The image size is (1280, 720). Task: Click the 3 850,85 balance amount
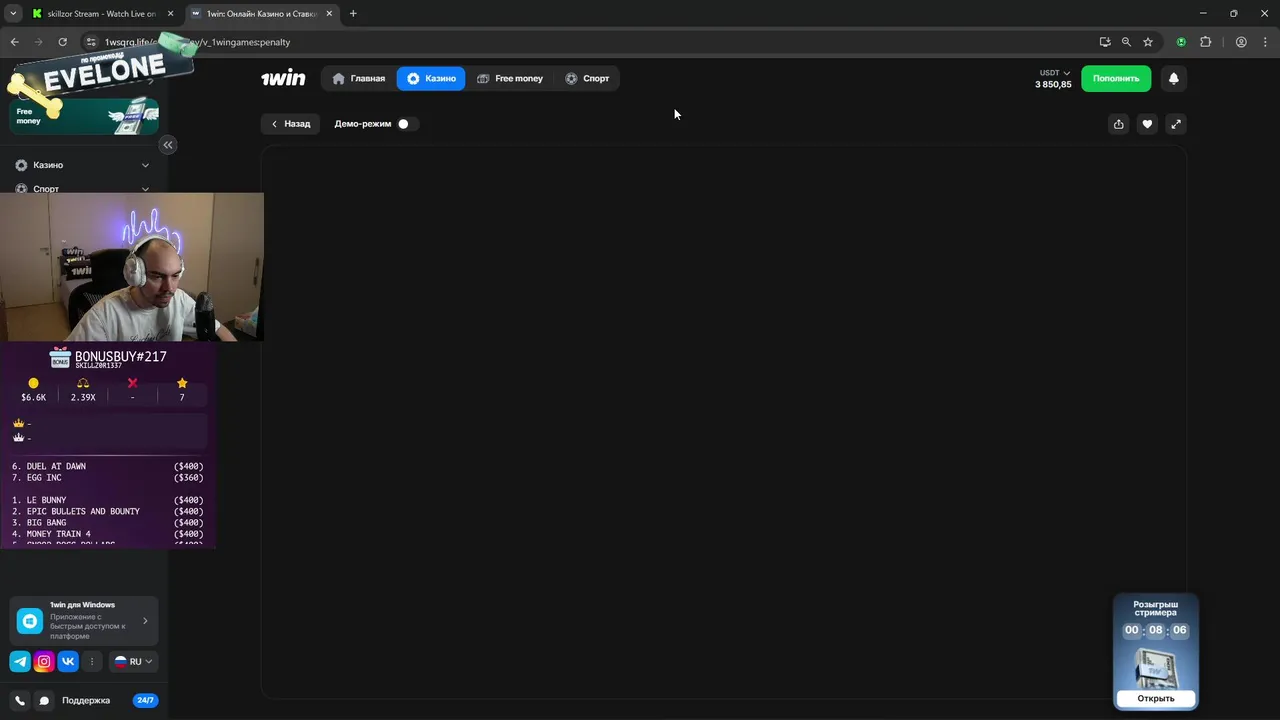click(x=1053, y=85)
